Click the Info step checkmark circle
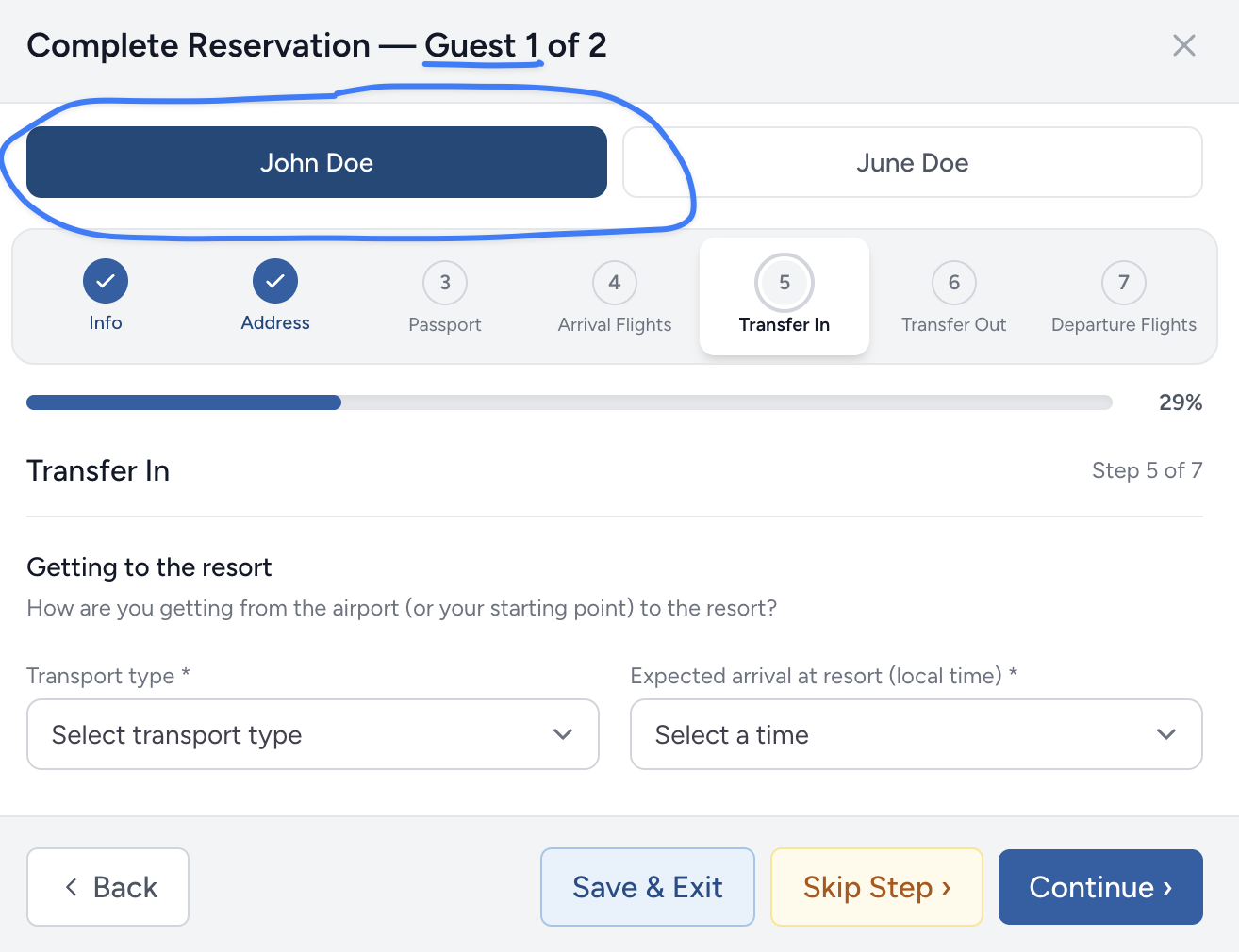This screenshot has height=952, width=1239. 106,281
